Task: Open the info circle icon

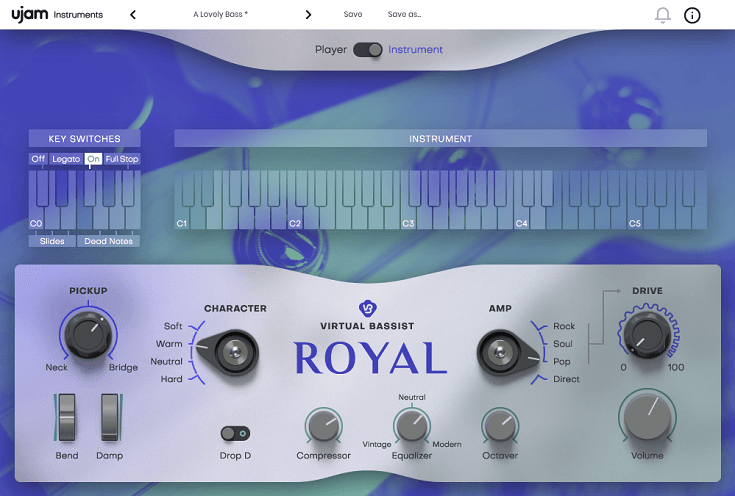Action: pyautogui.click(x=692, y=15)
